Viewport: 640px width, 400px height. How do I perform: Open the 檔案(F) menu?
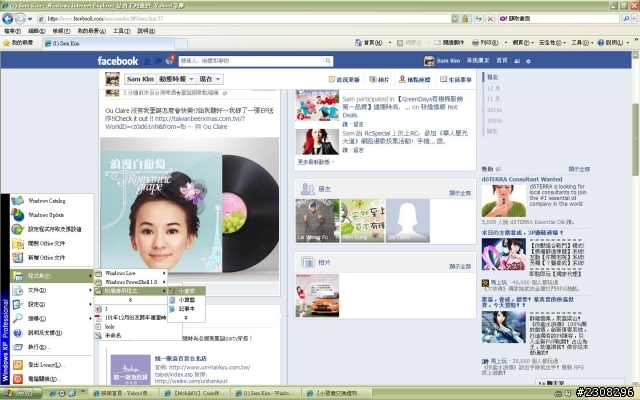[12, 31]
